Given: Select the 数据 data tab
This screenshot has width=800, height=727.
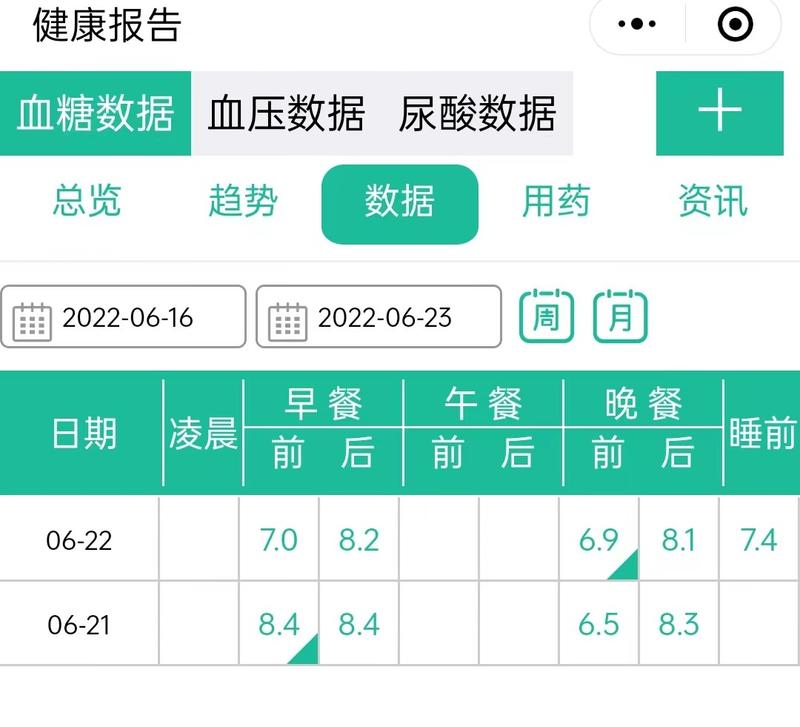Looking at the screenshot, I should click(399, 204).
